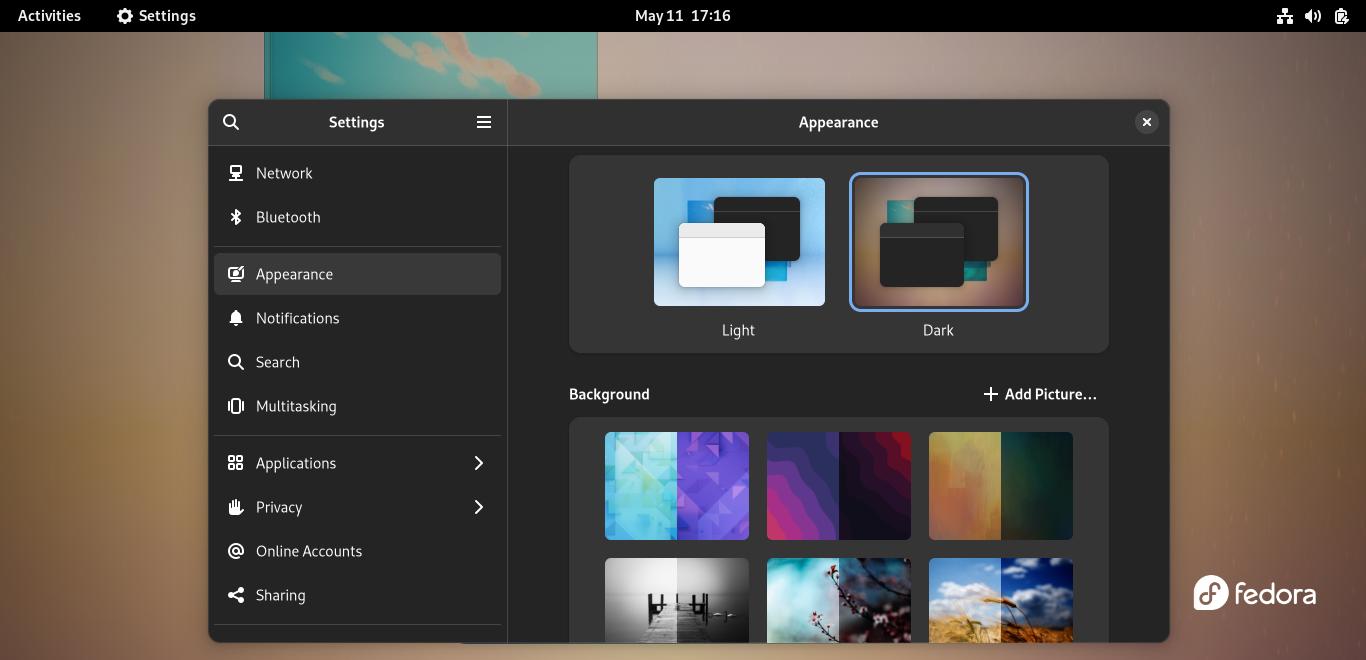Click the search magnifier icon in Settings header
Screen dimensions: 1366x660
[231, 122]
